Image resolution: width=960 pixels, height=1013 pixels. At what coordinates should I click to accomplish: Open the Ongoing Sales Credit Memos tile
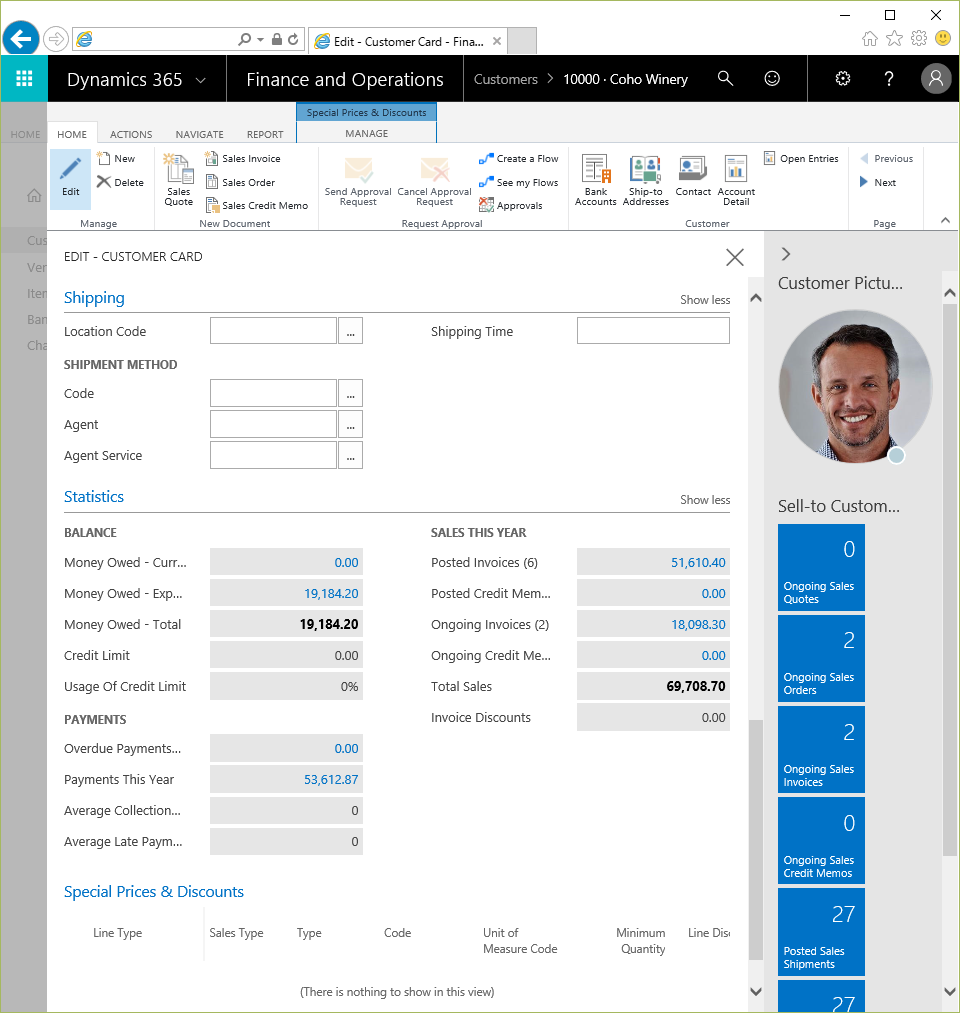point(821,841)
